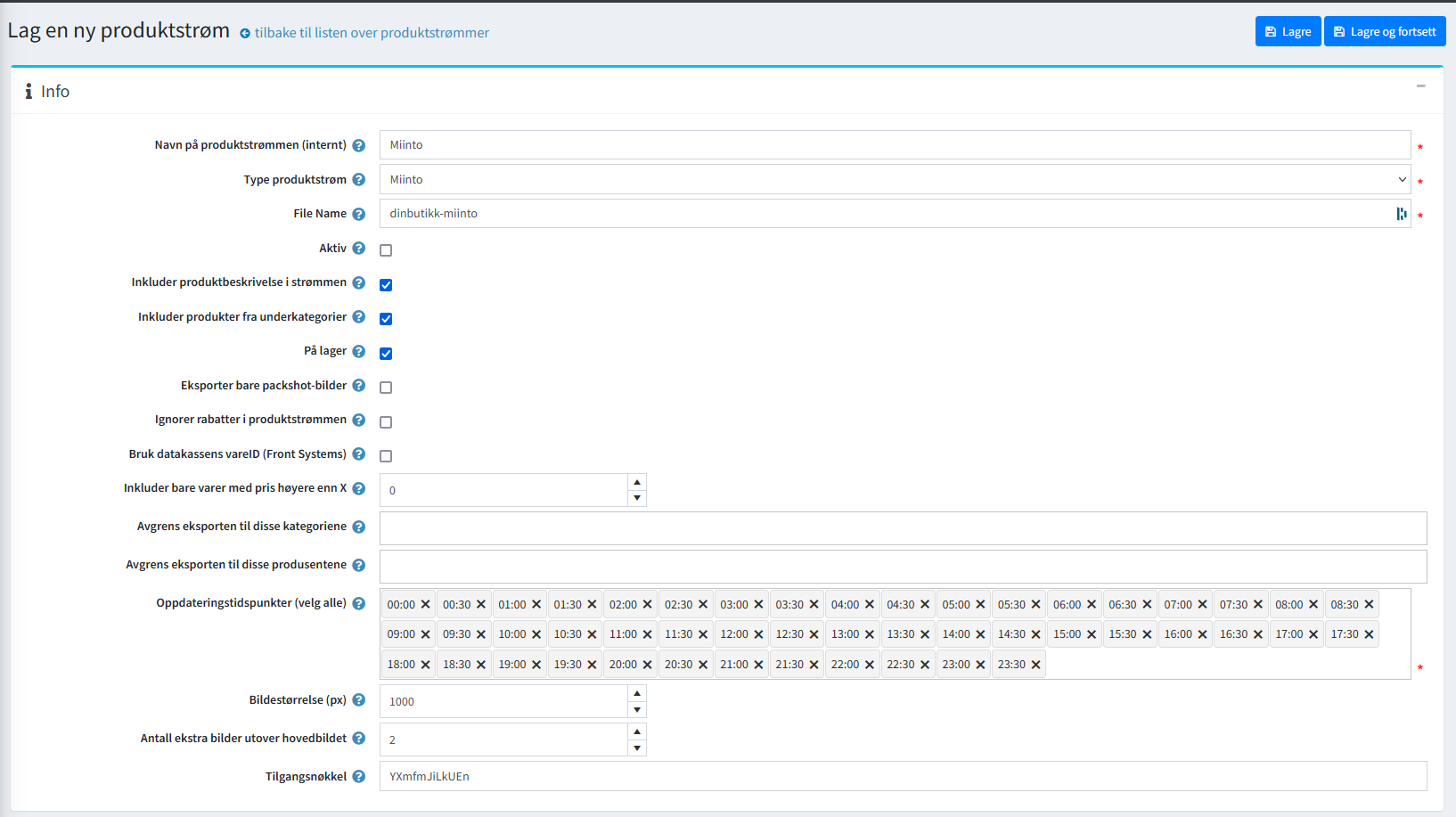Click the icon inside File Name field
The image size is (1456, 817).
1401,214
